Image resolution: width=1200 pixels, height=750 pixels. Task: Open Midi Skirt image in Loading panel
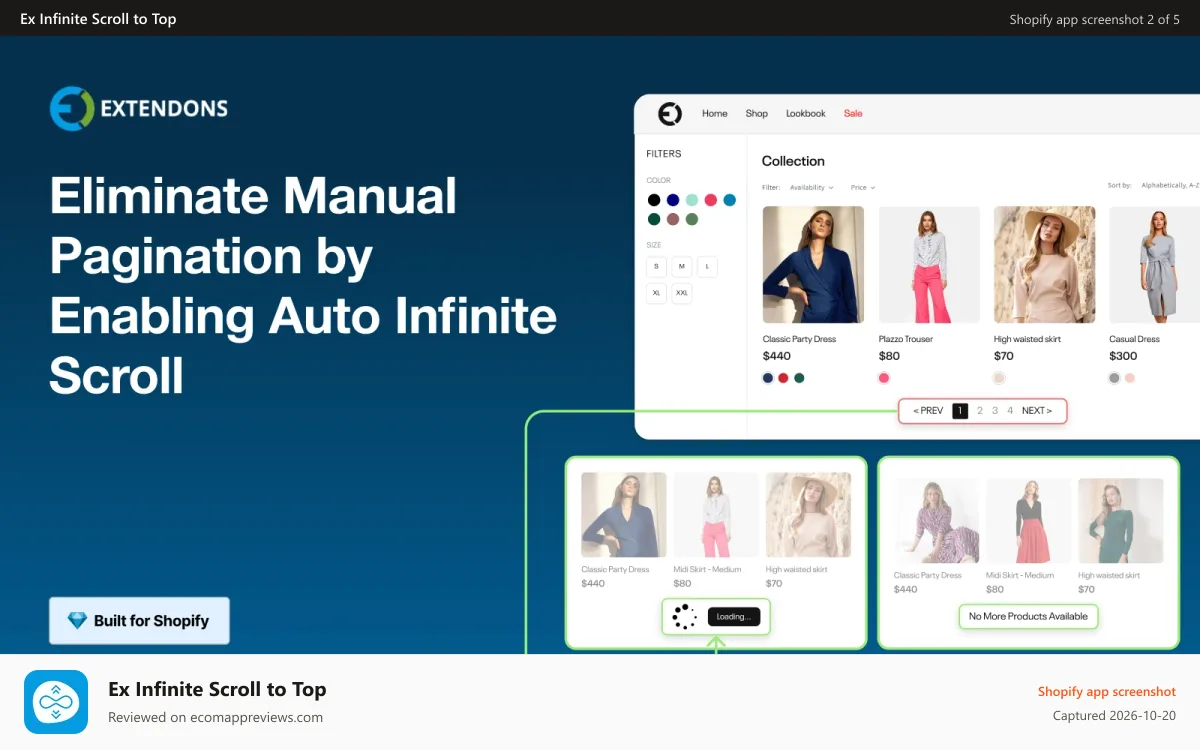pyautogui.click(x=716, y=515)
